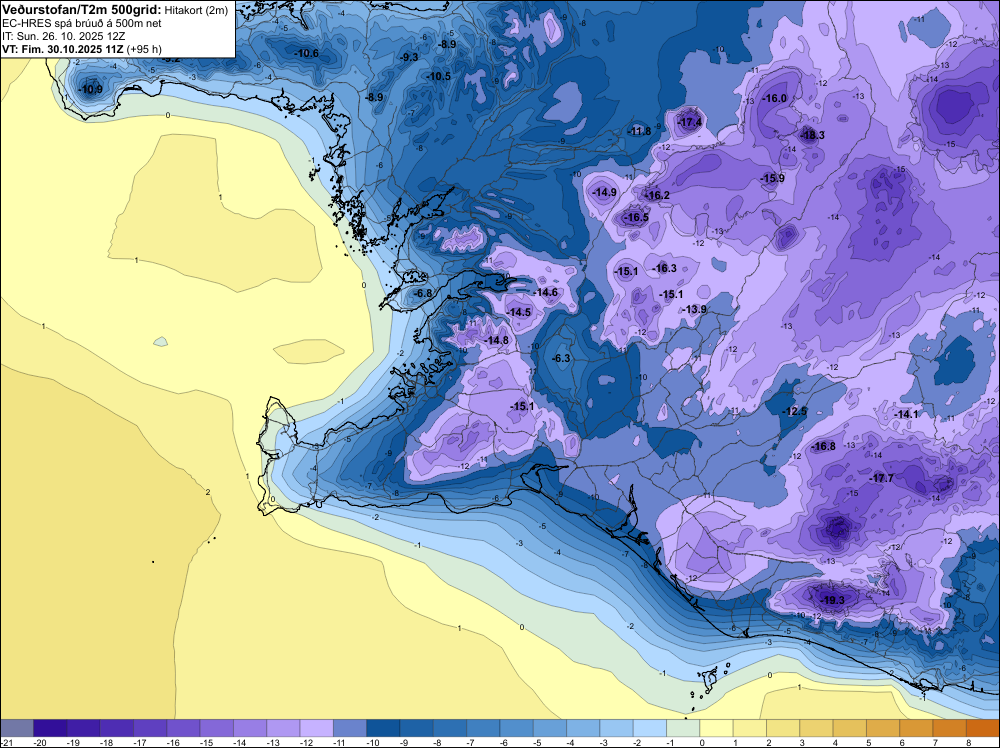Click the -14.1 temperature value
The height and width of the screenshot is (748, 1000).
tap(905, 414)
